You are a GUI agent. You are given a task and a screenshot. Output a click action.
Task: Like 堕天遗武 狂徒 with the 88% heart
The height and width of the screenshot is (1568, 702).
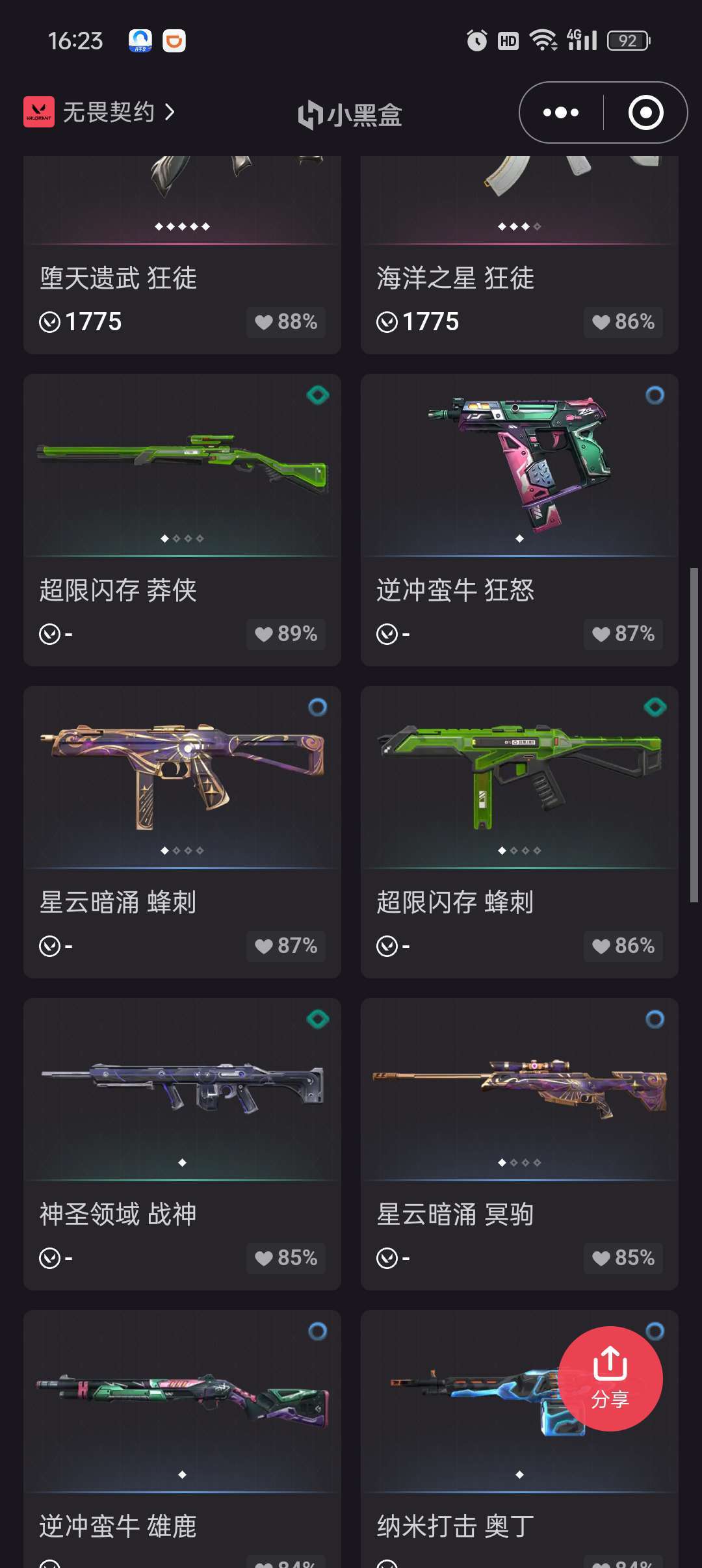tap(286, 322)
